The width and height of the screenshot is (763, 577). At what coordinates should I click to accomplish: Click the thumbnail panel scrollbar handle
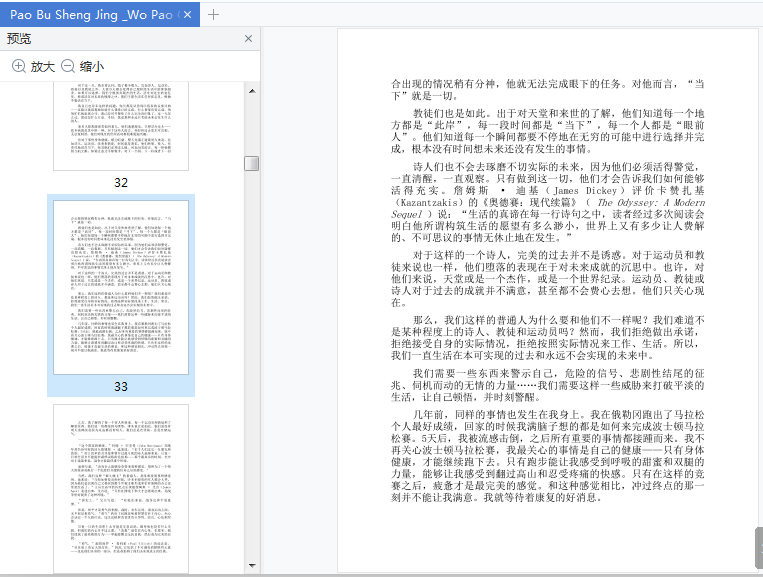[252, 163]
